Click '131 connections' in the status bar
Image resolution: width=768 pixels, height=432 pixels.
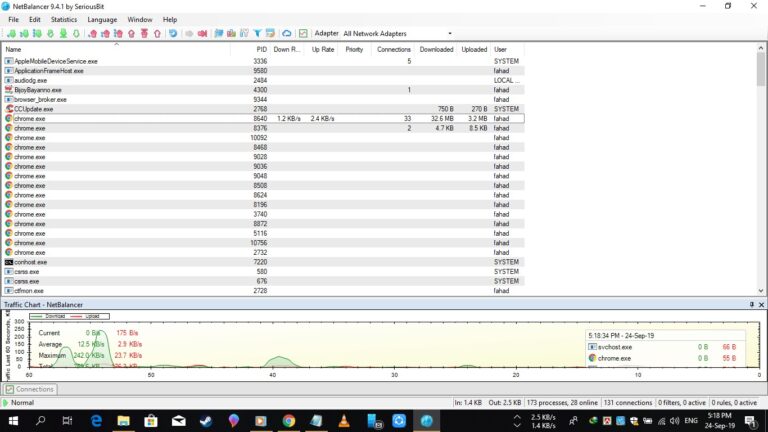pyautogui.click(x=627, y=403)
